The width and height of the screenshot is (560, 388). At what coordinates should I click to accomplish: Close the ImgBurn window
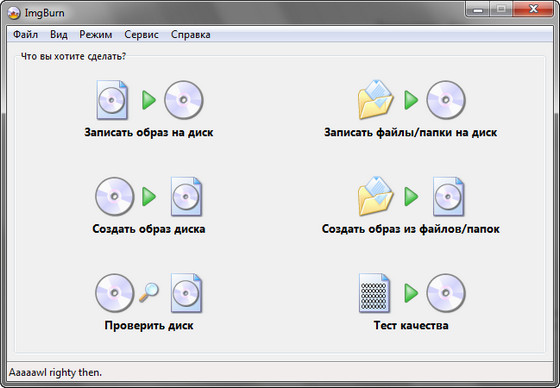click(x=533, y=9)
